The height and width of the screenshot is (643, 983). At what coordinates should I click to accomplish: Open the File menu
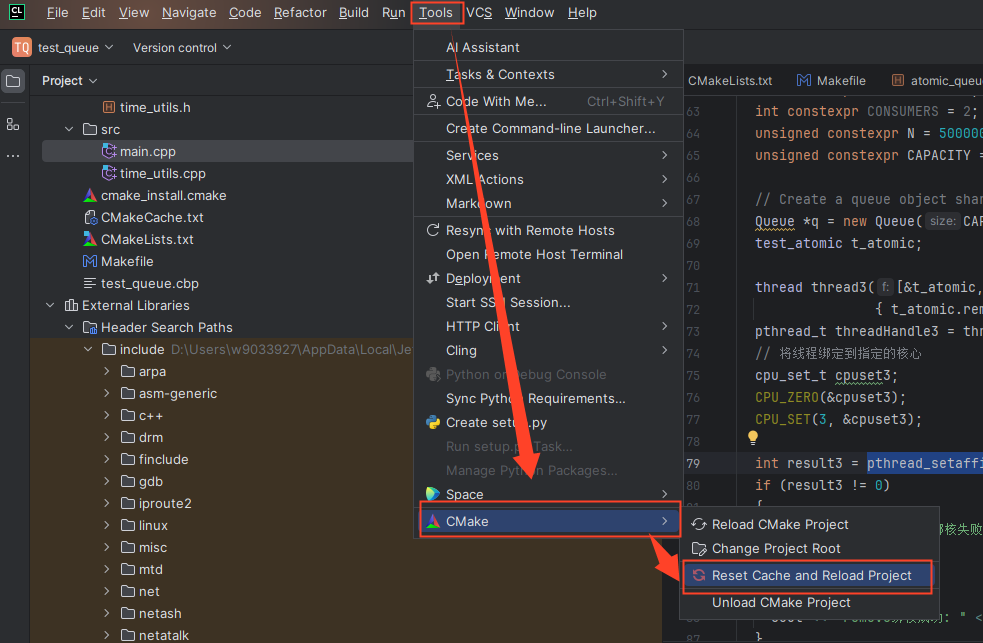[x=57, y=13]
